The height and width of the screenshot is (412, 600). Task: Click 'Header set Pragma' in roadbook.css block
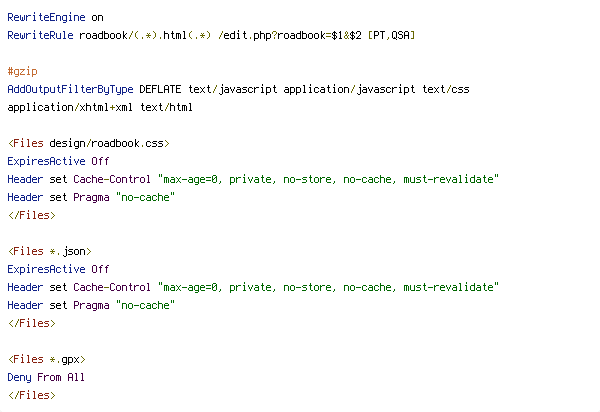coord(58,197)
